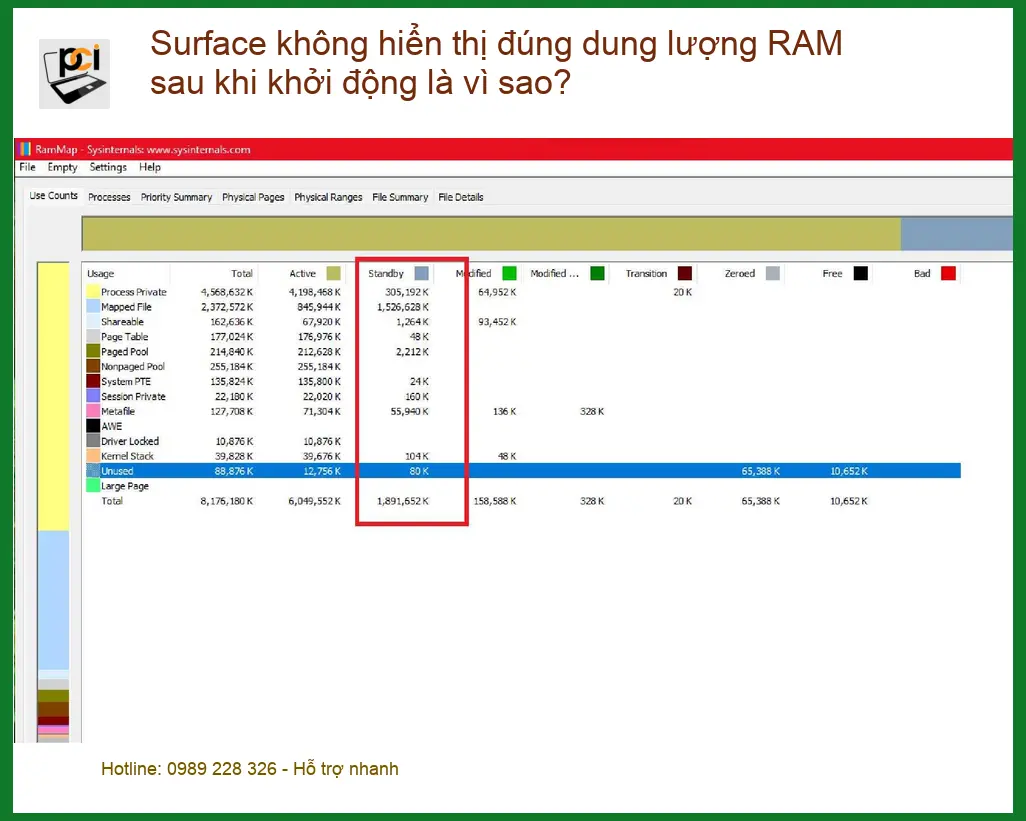
Task: Select the Nonpaged Pool row
Action: (x=523, y=366)
